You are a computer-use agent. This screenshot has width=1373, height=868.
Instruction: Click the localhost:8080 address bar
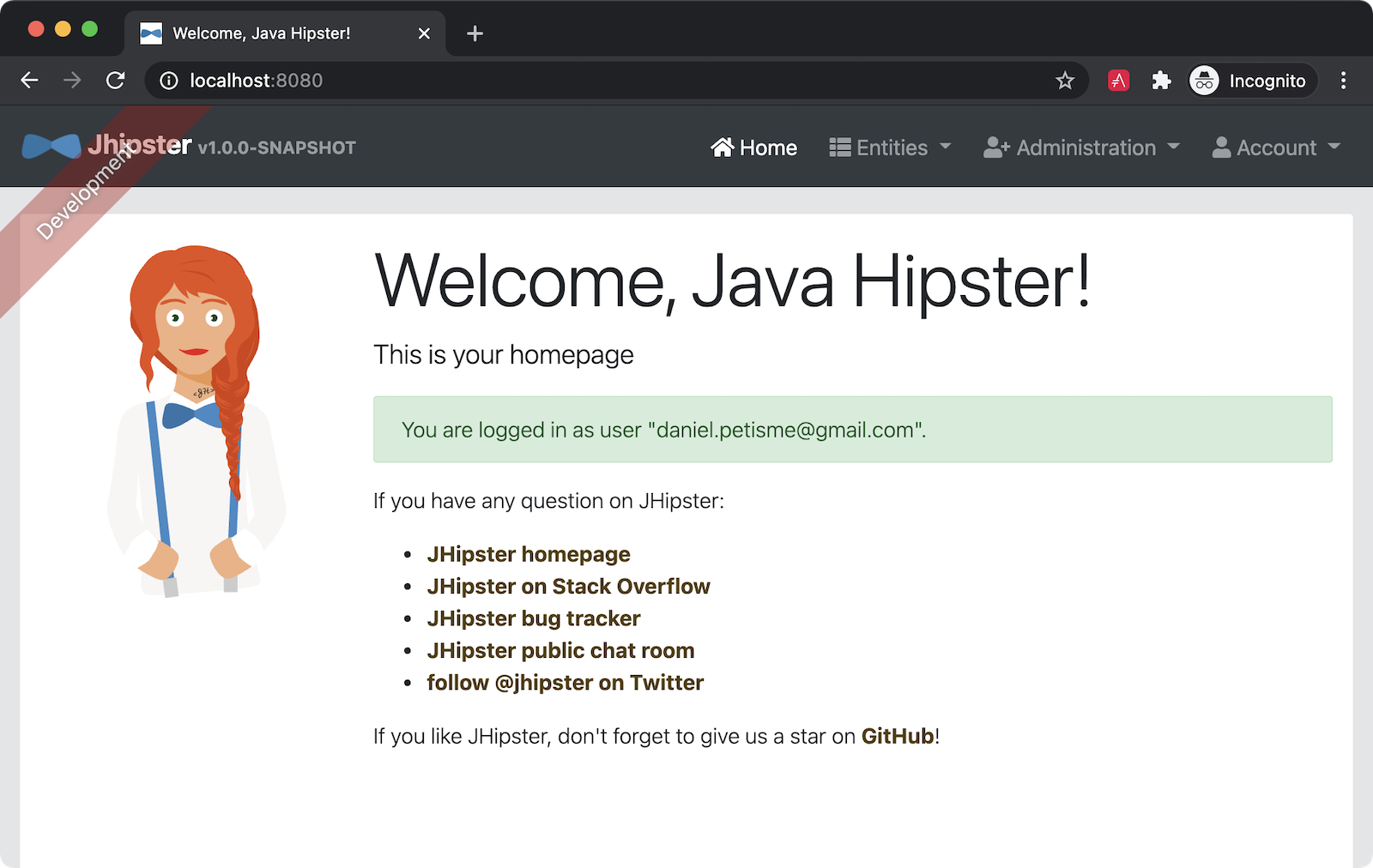601,81
